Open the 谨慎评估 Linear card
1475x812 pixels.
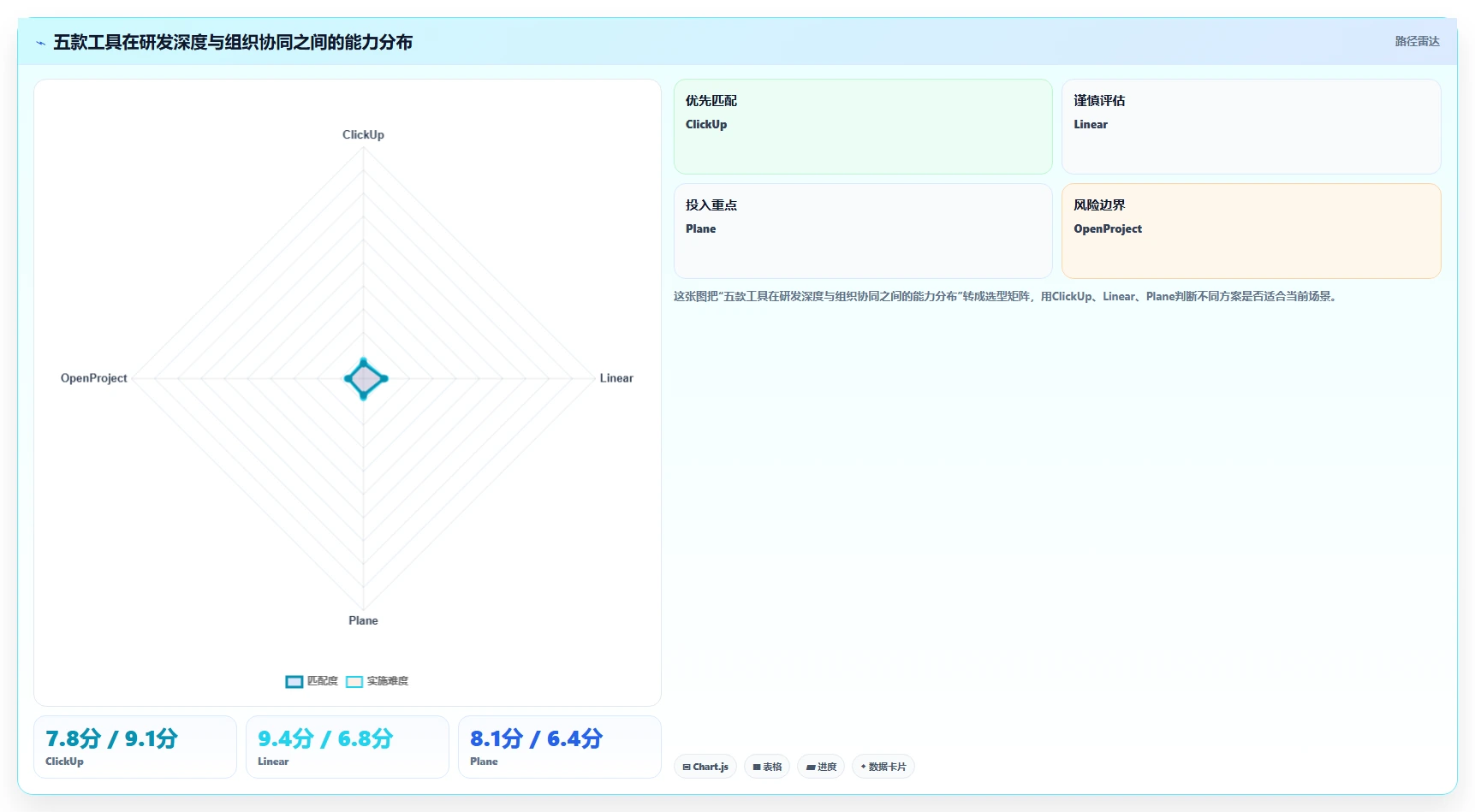point(1251,127)
